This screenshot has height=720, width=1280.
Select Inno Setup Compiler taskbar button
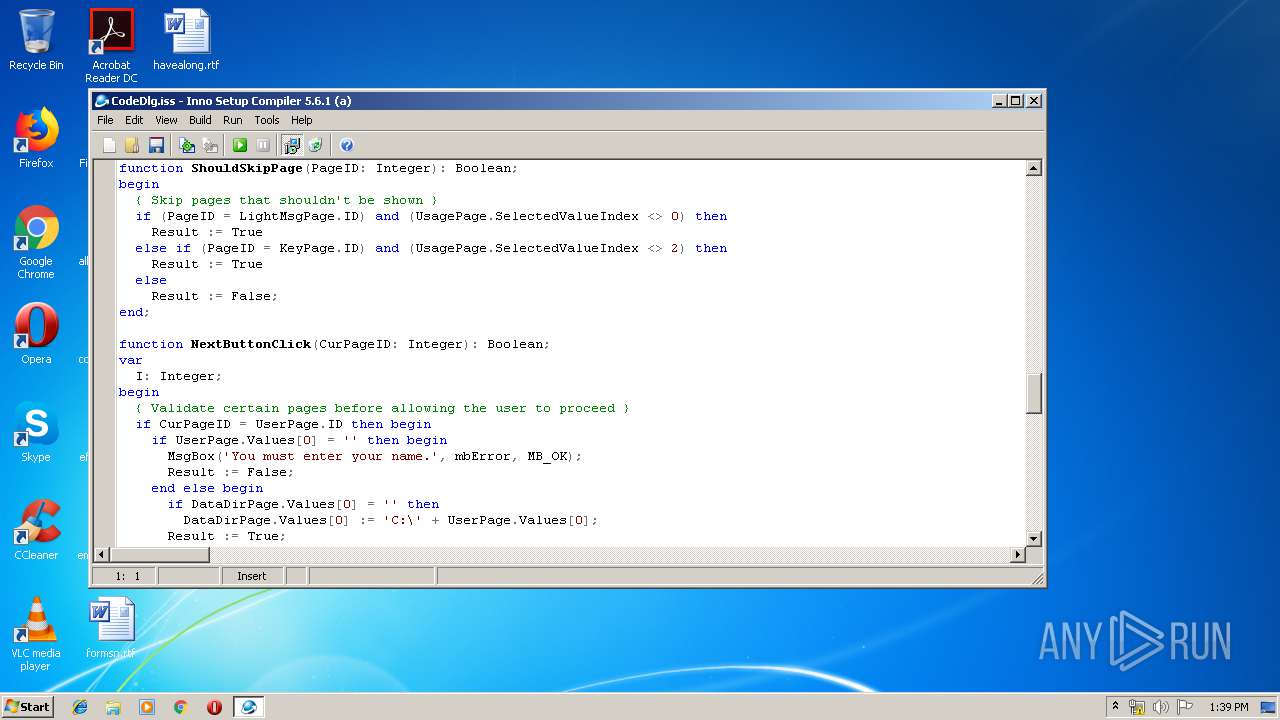coord(248,706)
